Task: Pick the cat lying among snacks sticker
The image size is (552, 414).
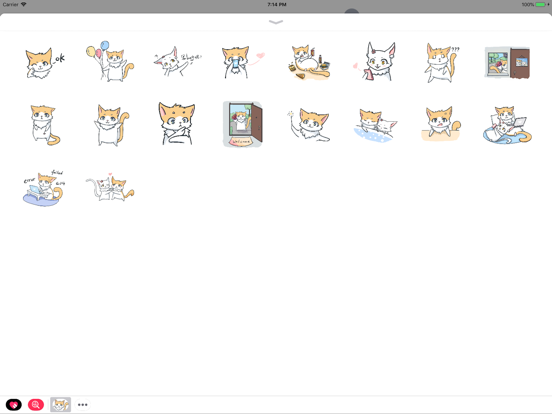Action: tap(309, 62)
